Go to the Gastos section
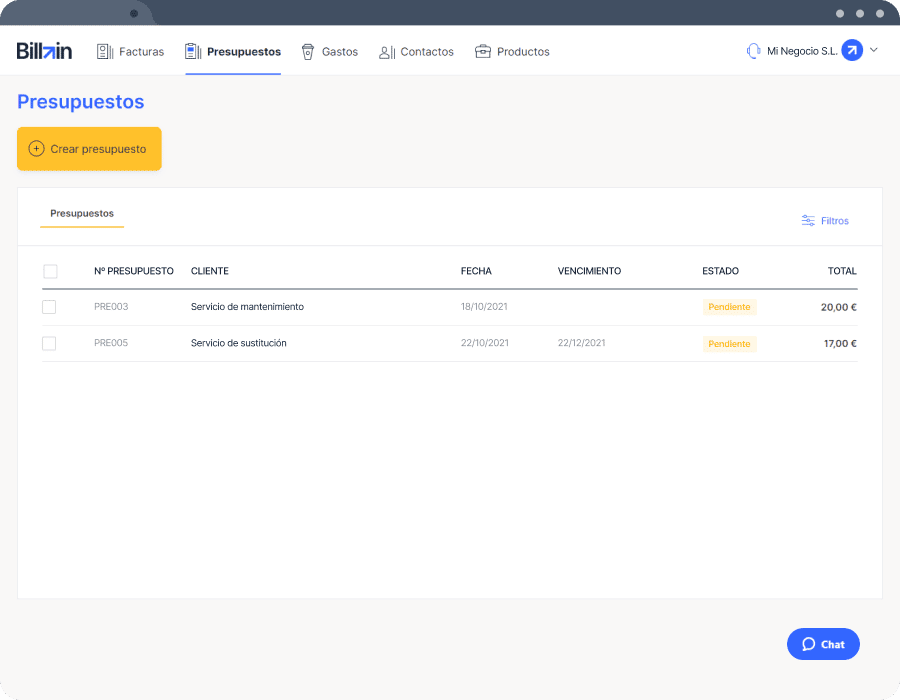Image resolution: width=900 pixels, height=700 pixels. (x=329, y=52)
